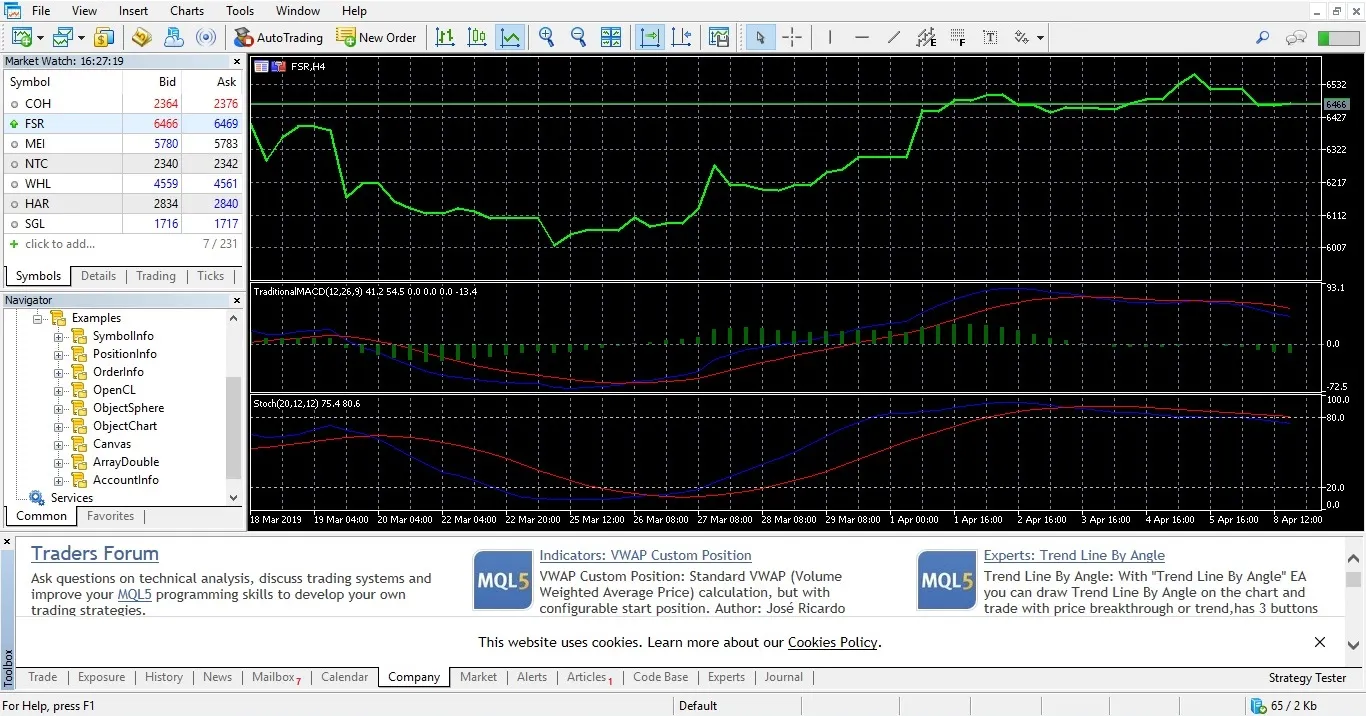The image size is (1366, 716).
Task: Open the Cookies Policy link
Action: click(832, 642)
